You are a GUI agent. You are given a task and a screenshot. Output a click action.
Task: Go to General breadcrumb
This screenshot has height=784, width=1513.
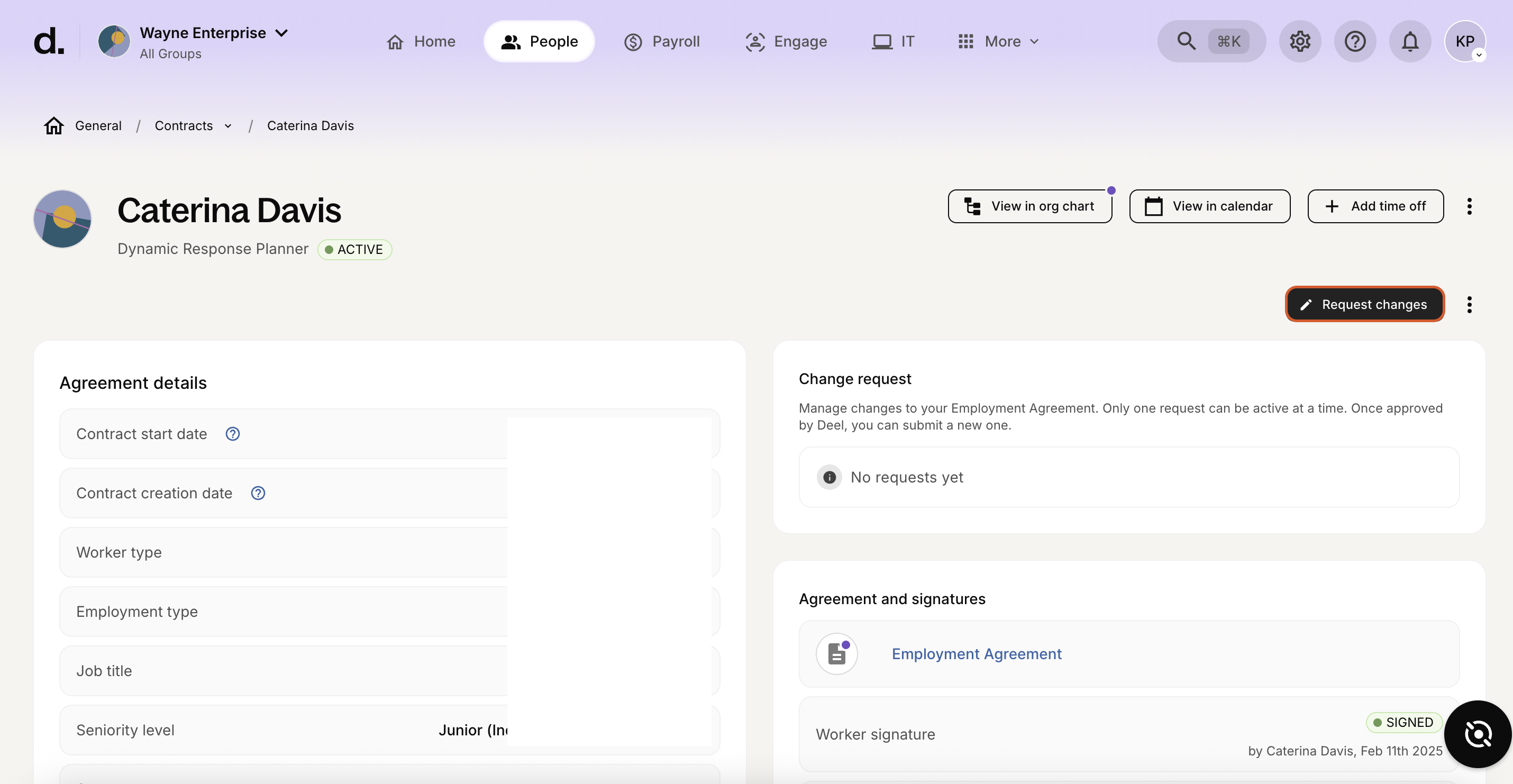click(x=98, y=126)
